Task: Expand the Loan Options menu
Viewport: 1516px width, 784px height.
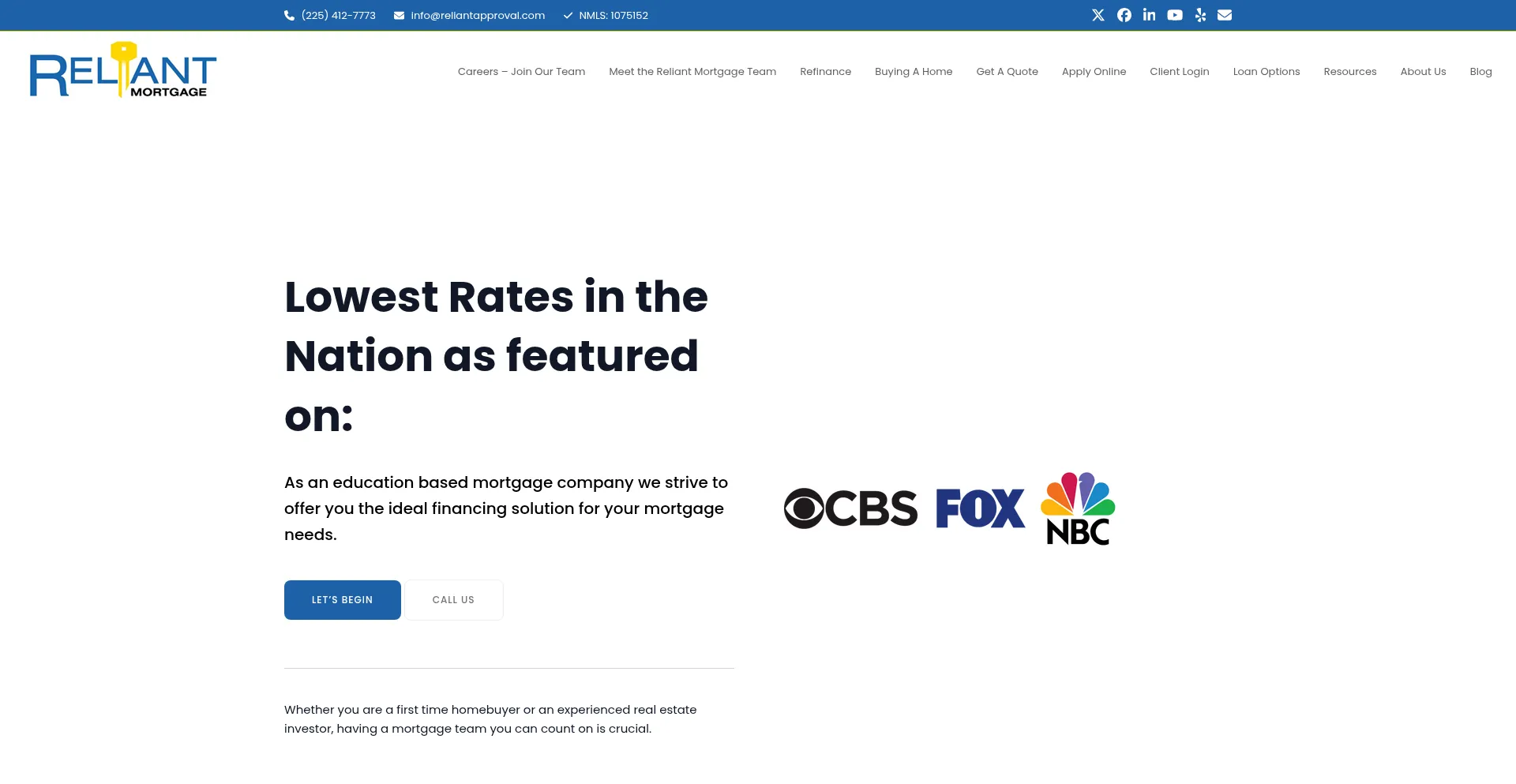Action: (x=1266, y=72)
